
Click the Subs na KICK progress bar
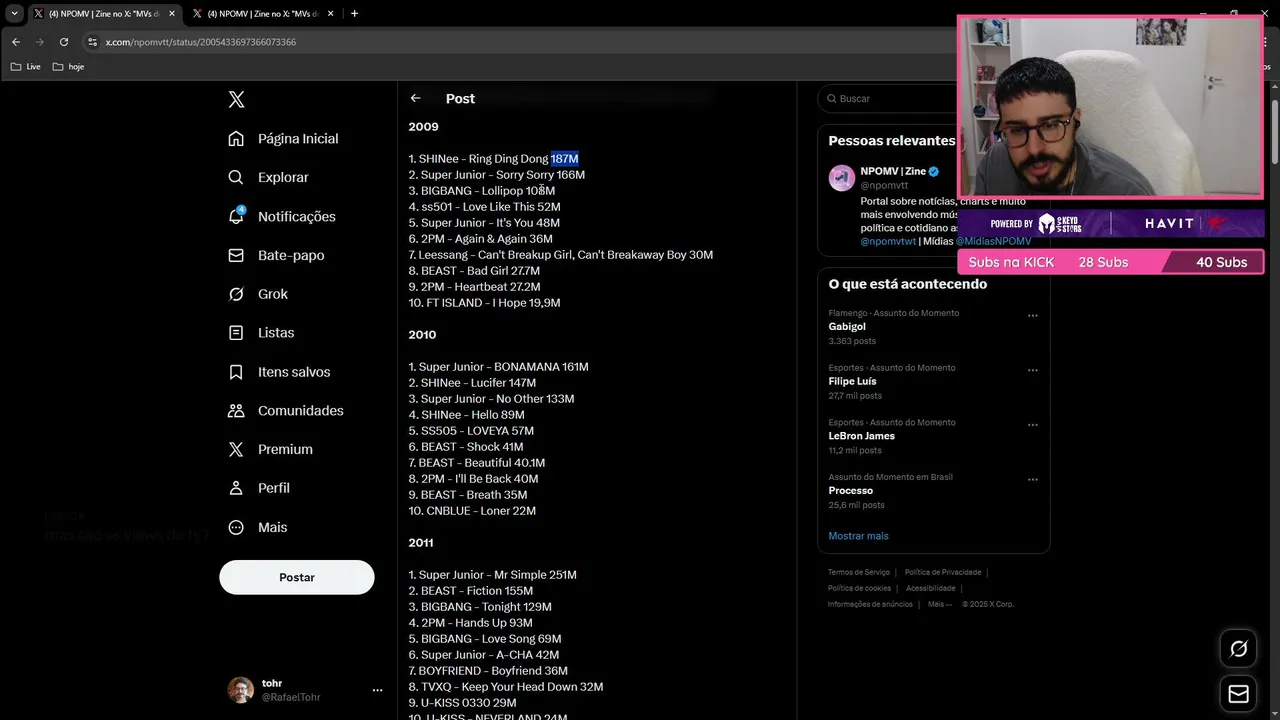(x=1110, y=262)
